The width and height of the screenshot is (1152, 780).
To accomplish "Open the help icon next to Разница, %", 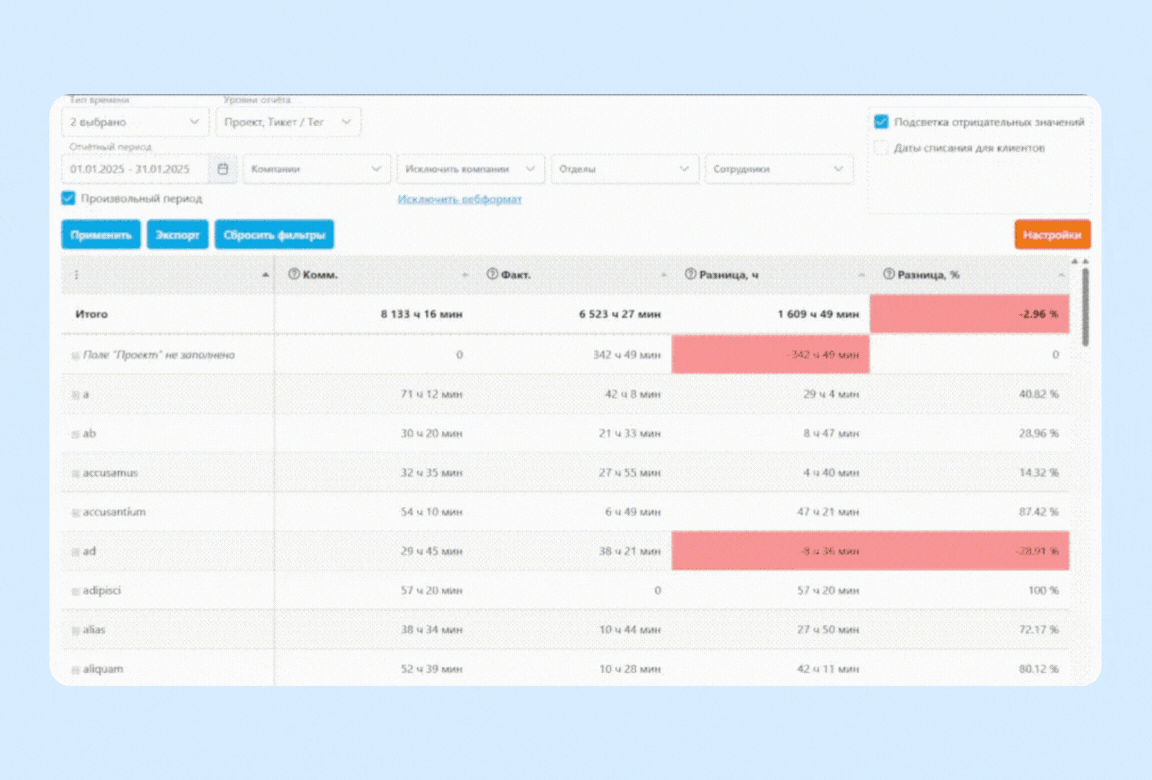I will [x=889, y=274].
